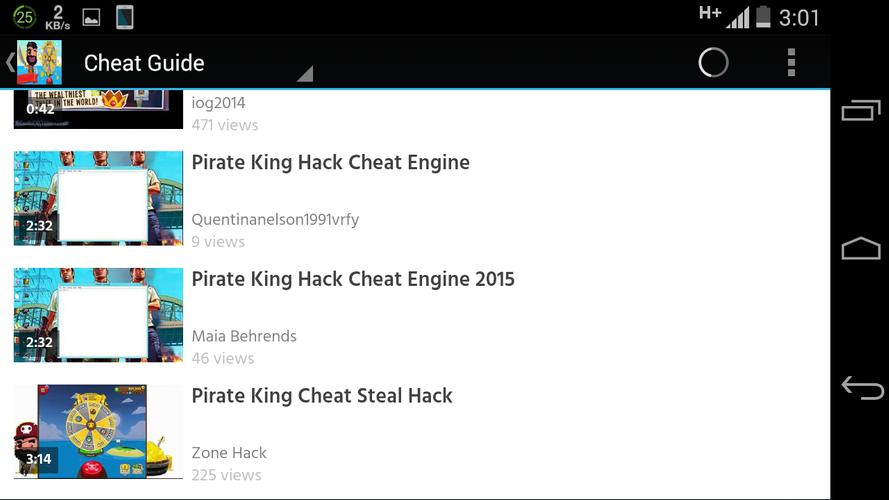Tap the Cheat Guide app icon
Image resolution: width=889 pixels, height=500 pixels.
[40, 63]
